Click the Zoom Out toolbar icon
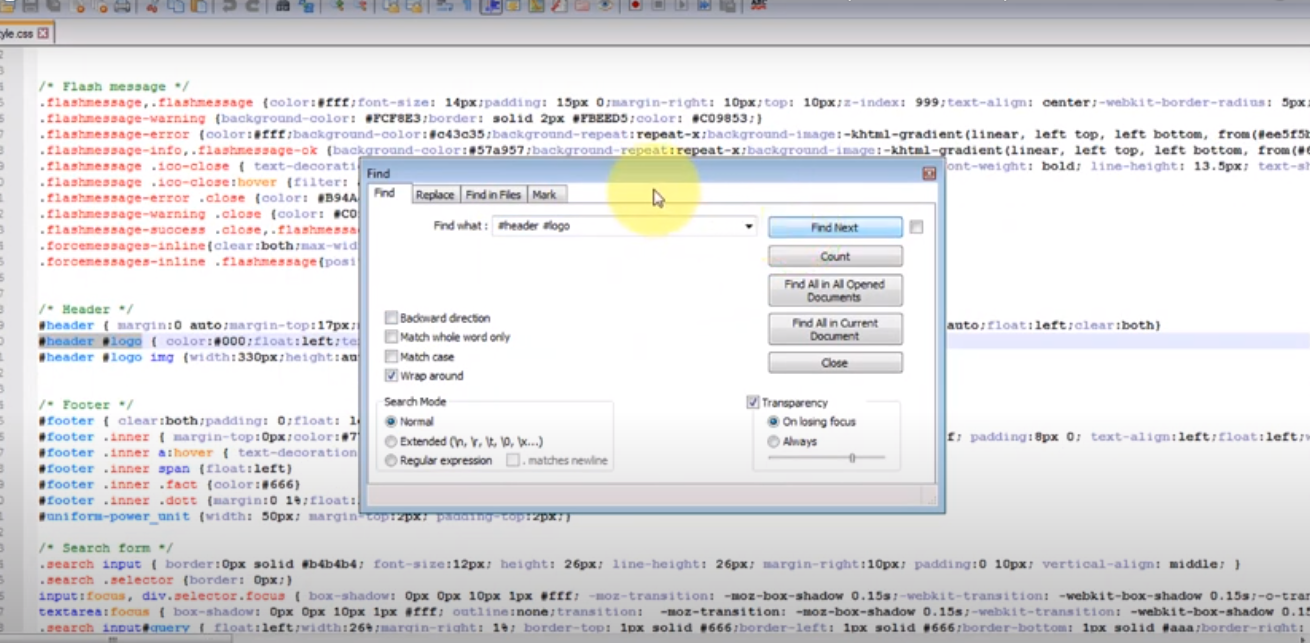The width and height of the screenshot is (1310, 643). (x=360, y=5)
